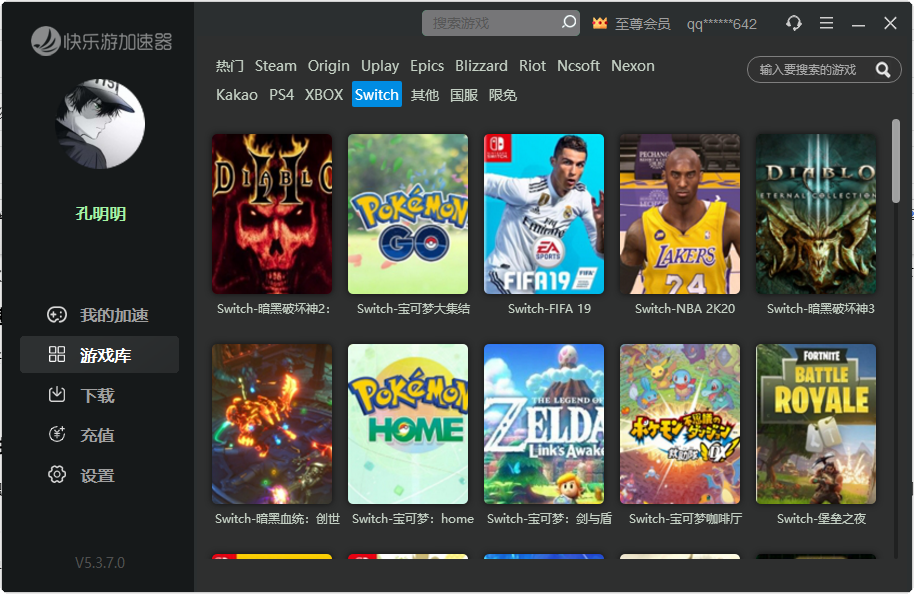The image size is (914, 594).
Task: Open the 其他 category tab
Action: tap(424, 94)
